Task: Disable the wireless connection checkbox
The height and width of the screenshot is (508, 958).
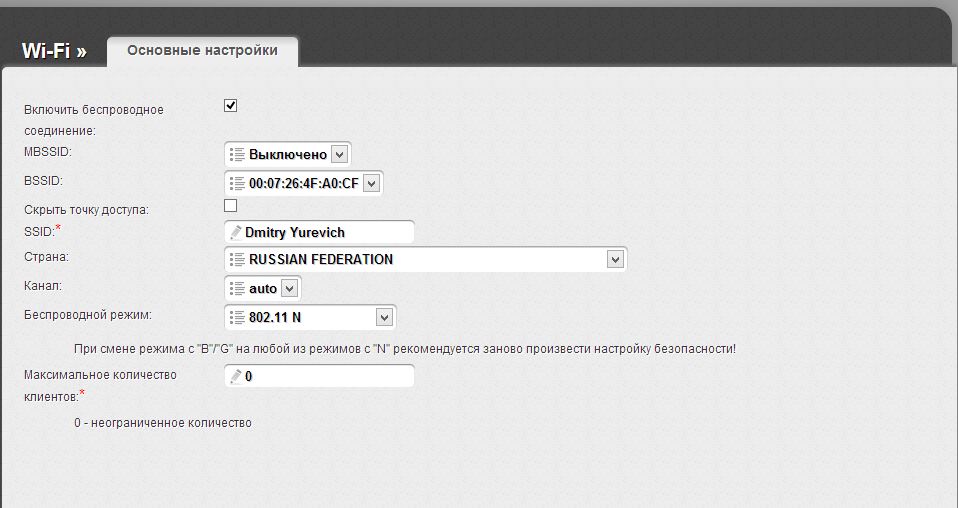Action: 231,105
